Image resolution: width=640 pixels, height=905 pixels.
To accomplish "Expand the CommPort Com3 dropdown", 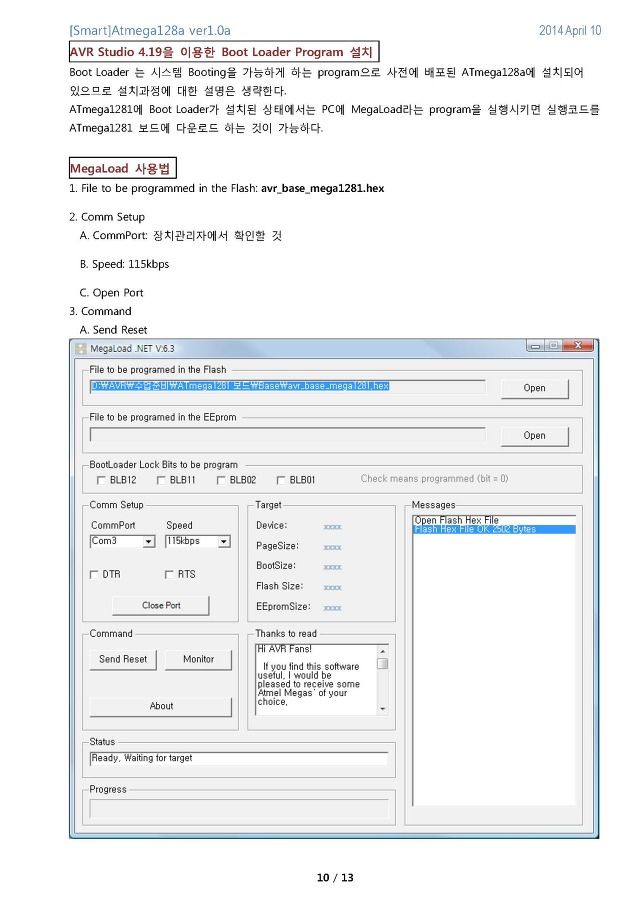I will pos(149,541).
